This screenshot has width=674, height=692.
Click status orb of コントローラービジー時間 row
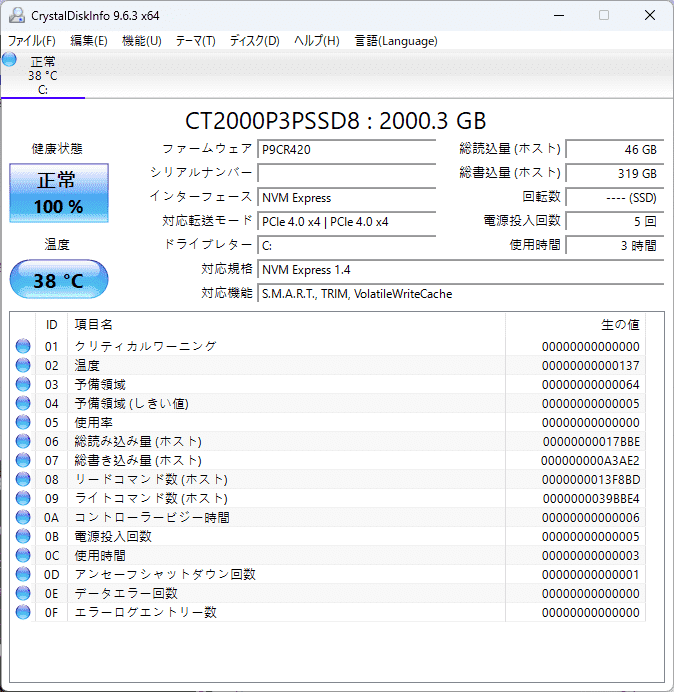[23, 517]
